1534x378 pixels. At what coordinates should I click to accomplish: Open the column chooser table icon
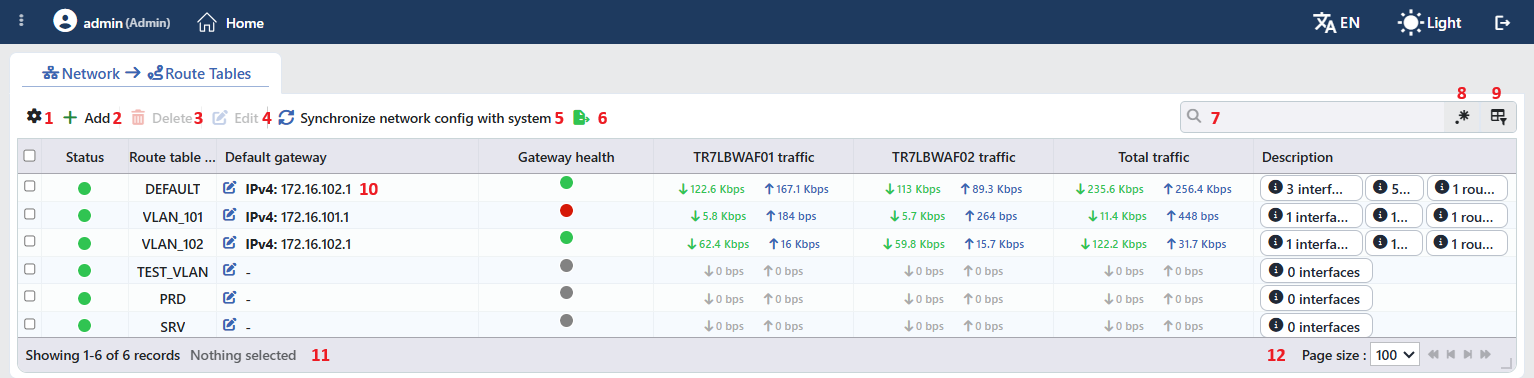click(x=1498, y=117)
